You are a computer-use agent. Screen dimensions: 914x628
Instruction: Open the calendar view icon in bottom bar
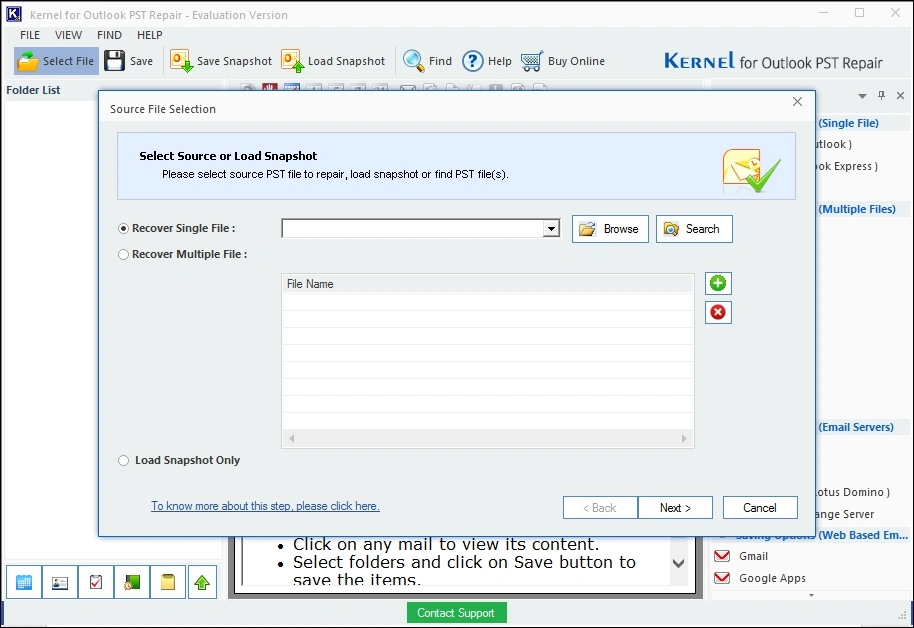click(24, 582)
